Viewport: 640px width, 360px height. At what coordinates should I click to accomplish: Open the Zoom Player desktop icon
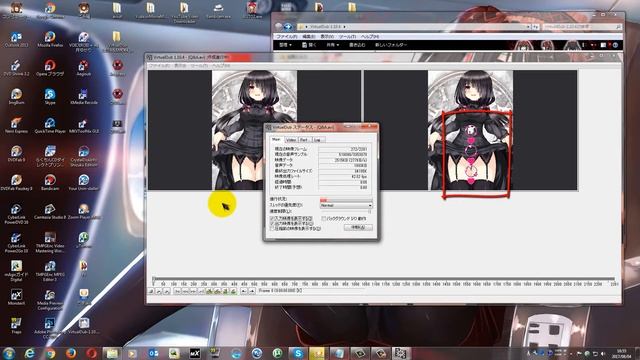[83, 211]
